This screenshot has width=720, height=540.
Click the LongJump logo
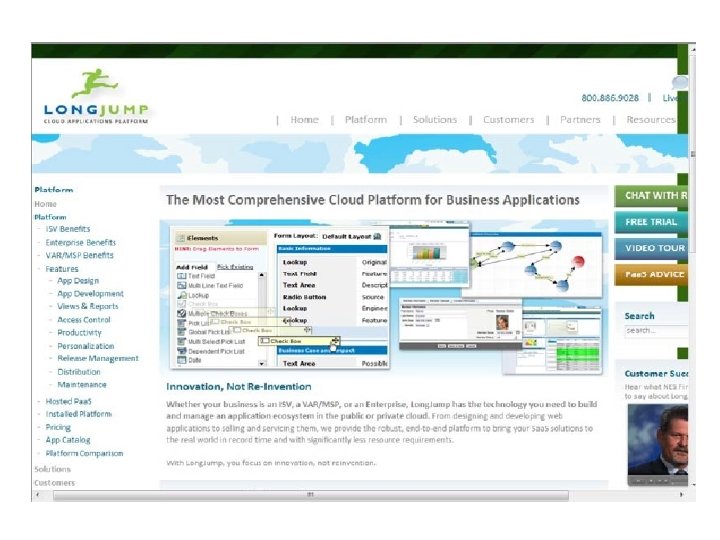point(96,97)
